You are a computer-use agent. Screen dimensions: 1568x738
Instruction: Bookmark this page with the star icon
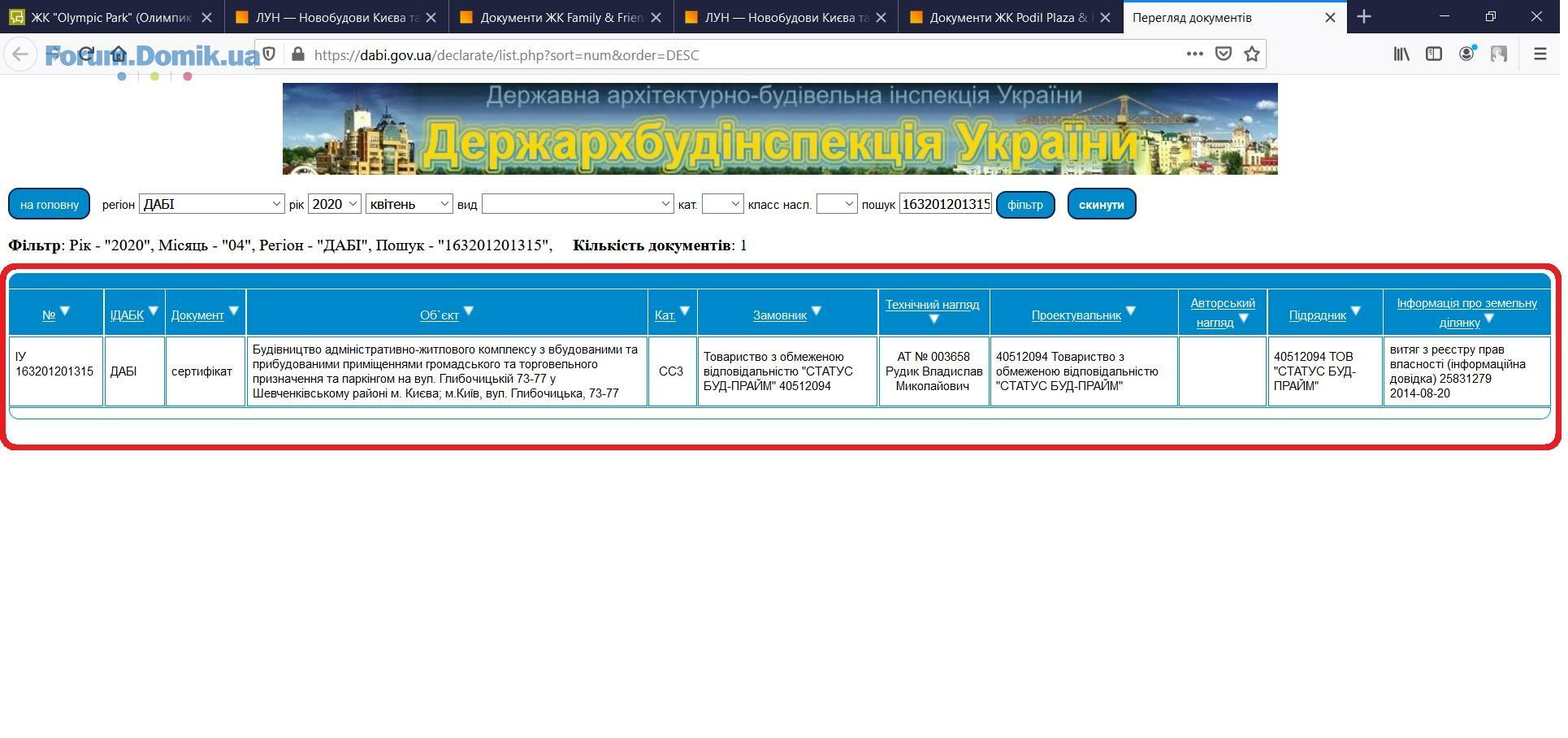[1252, 54]
